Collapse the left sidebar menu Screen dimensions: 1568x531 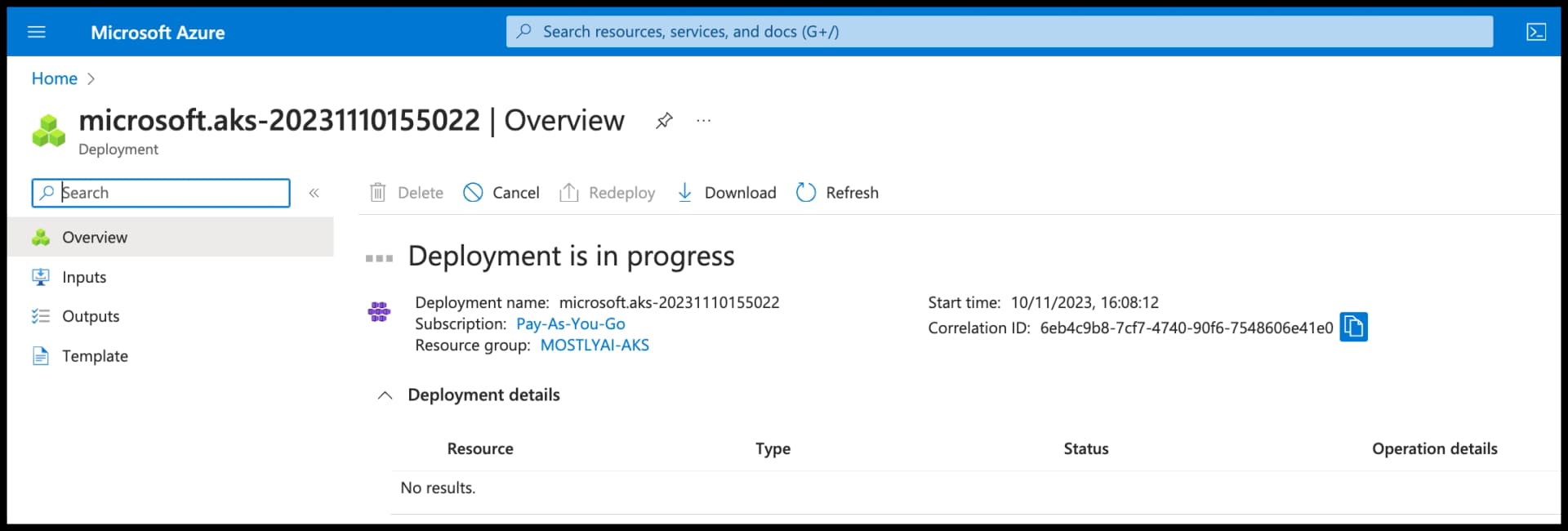click(314, 193)
